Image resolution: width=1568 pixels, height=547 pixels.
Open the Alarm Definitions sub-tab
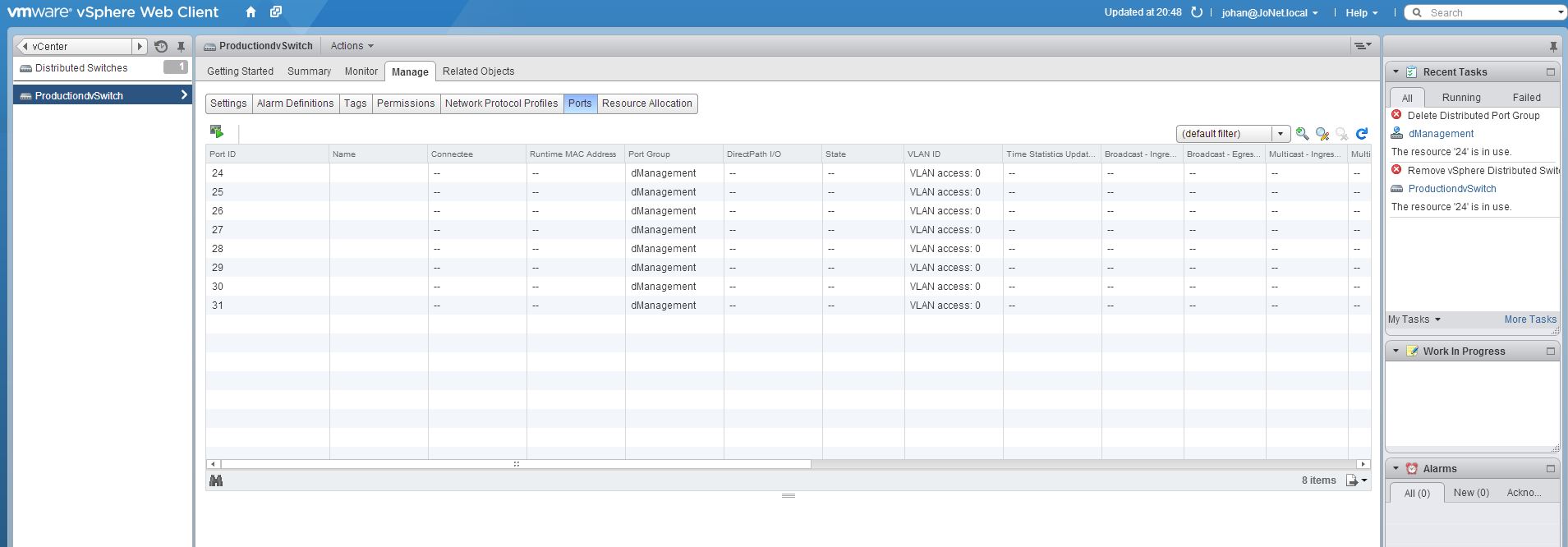[296, 103]
